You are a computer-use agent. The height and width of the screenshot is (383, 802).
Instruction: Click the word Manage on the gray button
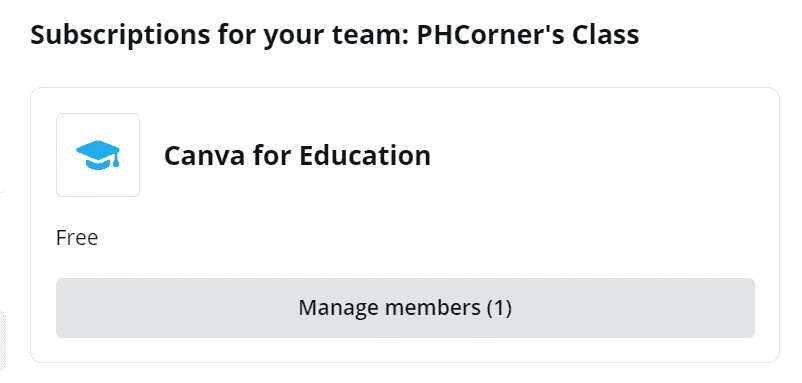pos(339,308)
